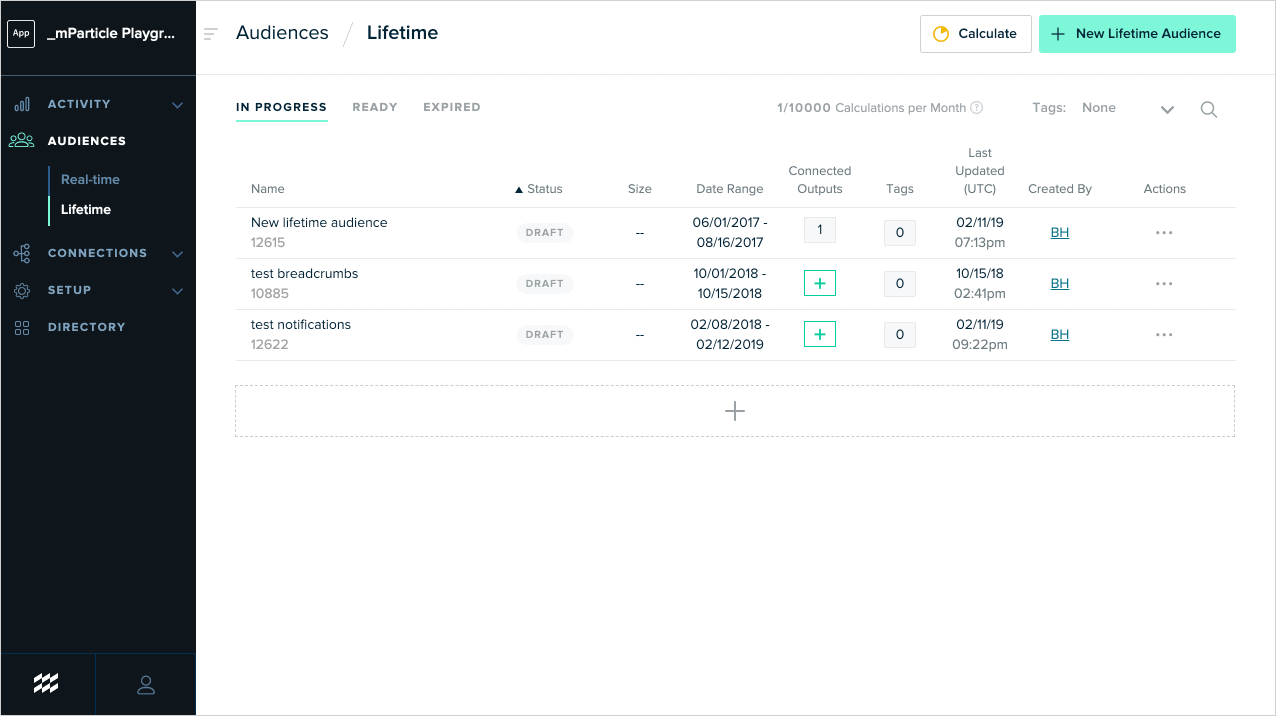Image resolution: width=1276 pixels, height=716 pixels.
Task: Open connected outputs count for New lifetime audience
Action: [820, 231]
